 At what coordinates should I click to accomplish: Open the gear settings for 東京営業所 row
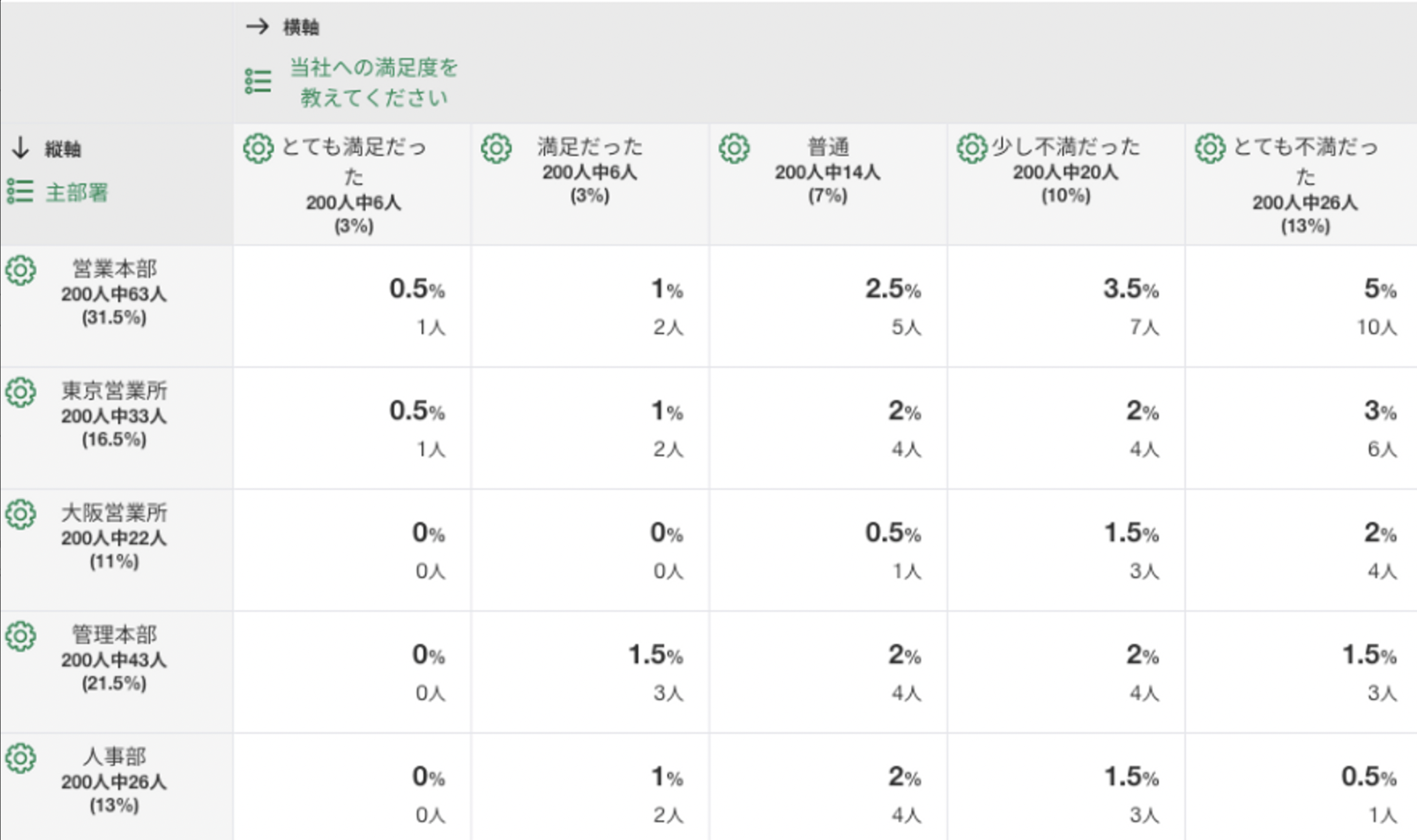tap(21, 393)
